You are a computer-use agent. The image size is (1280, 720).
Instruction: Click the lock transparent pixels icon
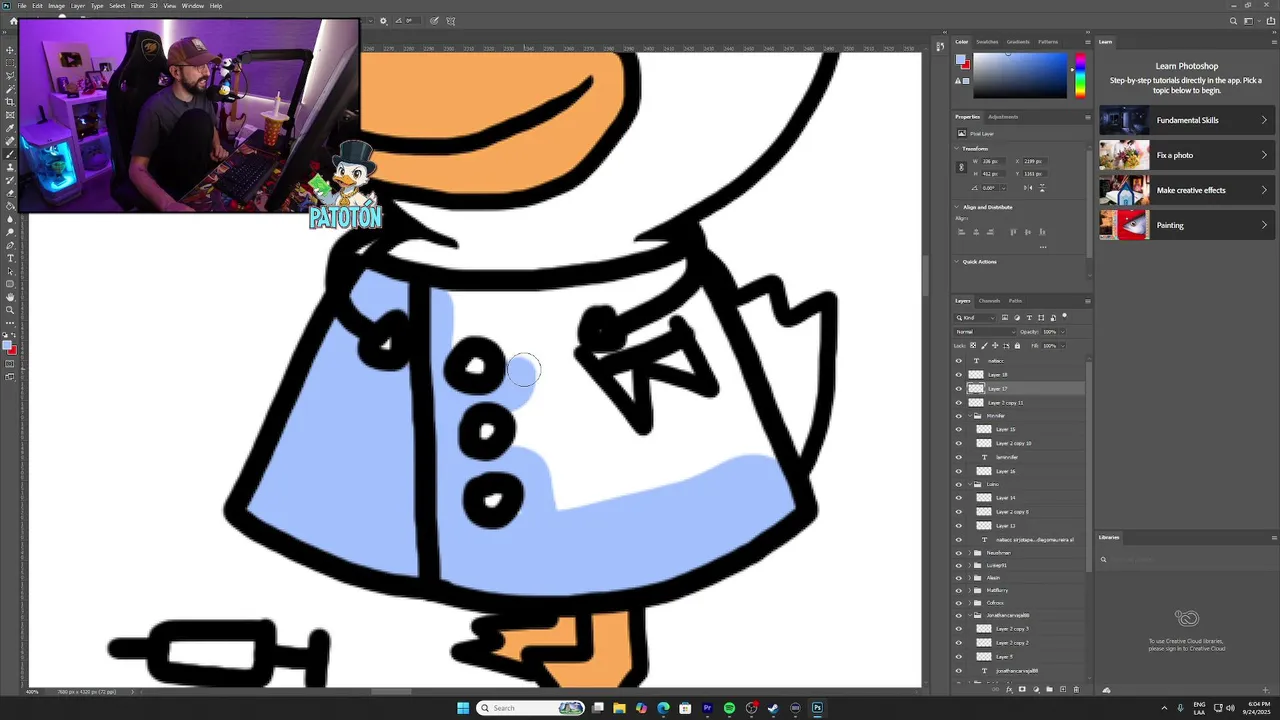(973, 346)
